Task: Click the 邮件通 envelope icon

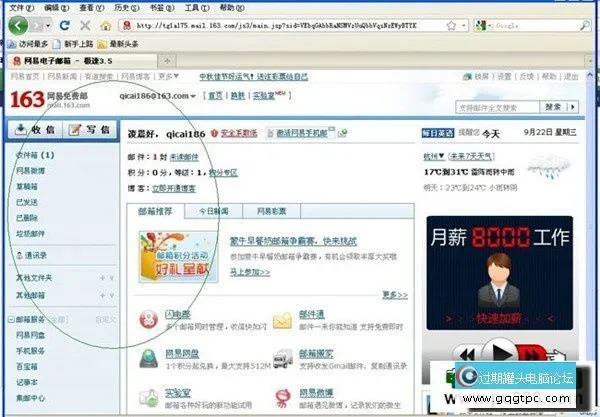Action: click(x=282, y=321)
